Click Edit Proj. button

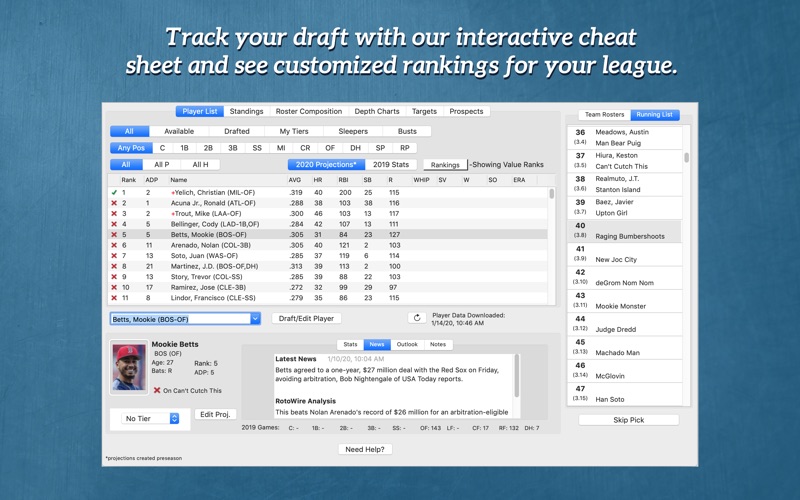pyautogui.click(x=215, y=414)
